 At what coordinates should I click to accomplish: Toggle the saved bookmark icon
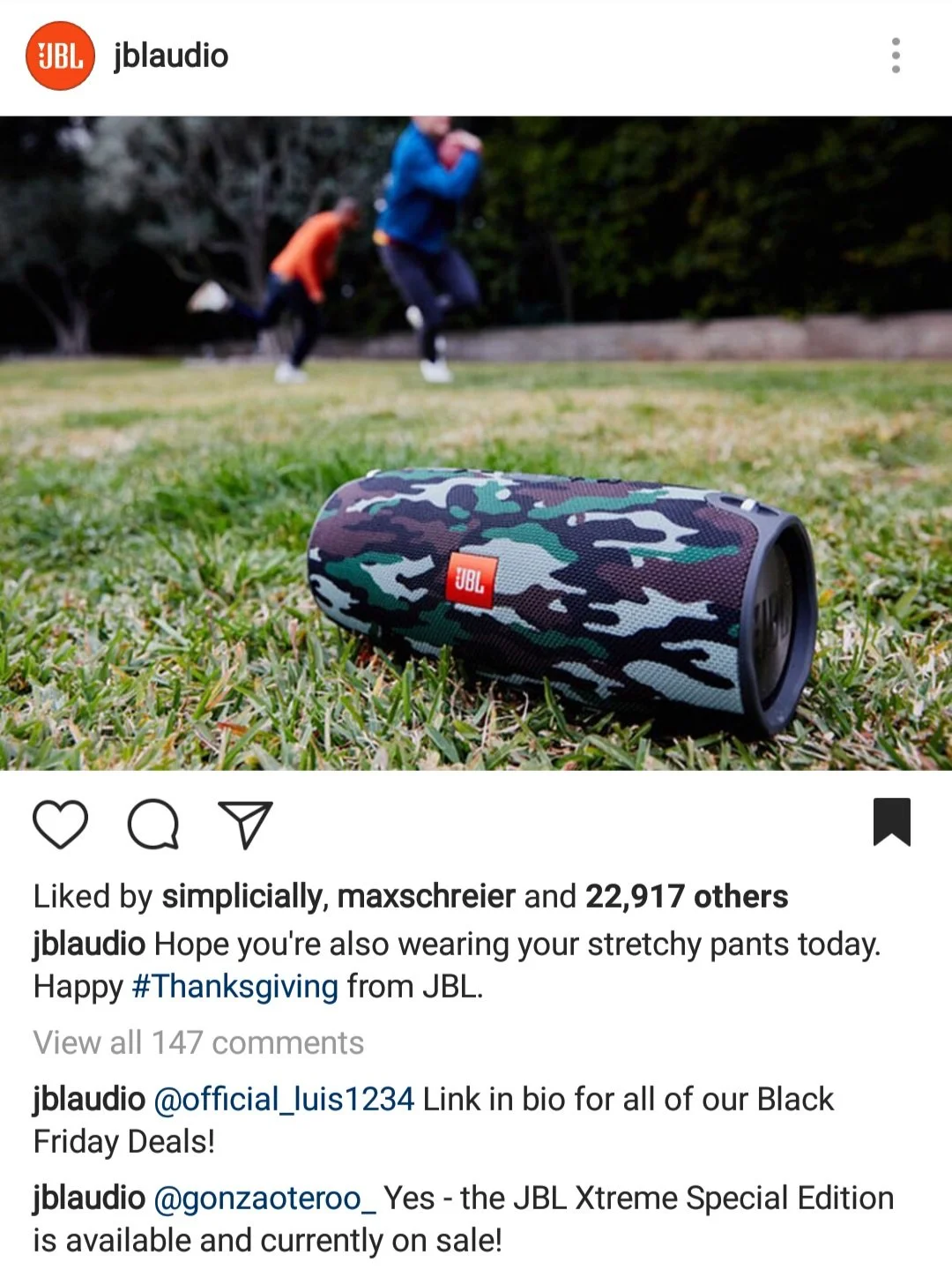pyautogui.click(x=892, y=822)
